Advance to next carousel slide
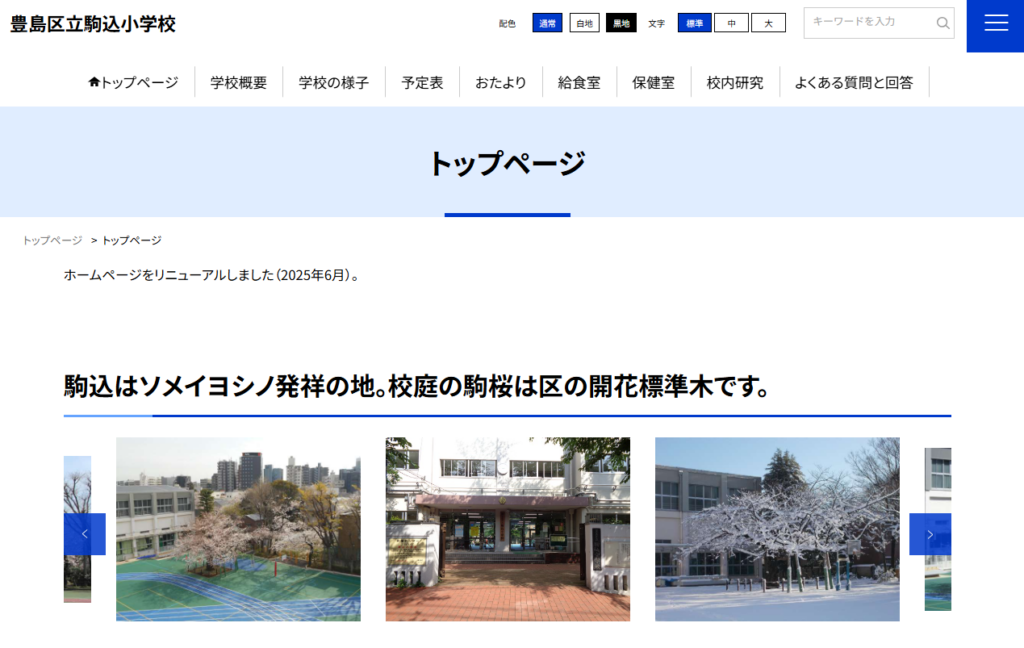 pyautogui.click(x=930, y=534)
